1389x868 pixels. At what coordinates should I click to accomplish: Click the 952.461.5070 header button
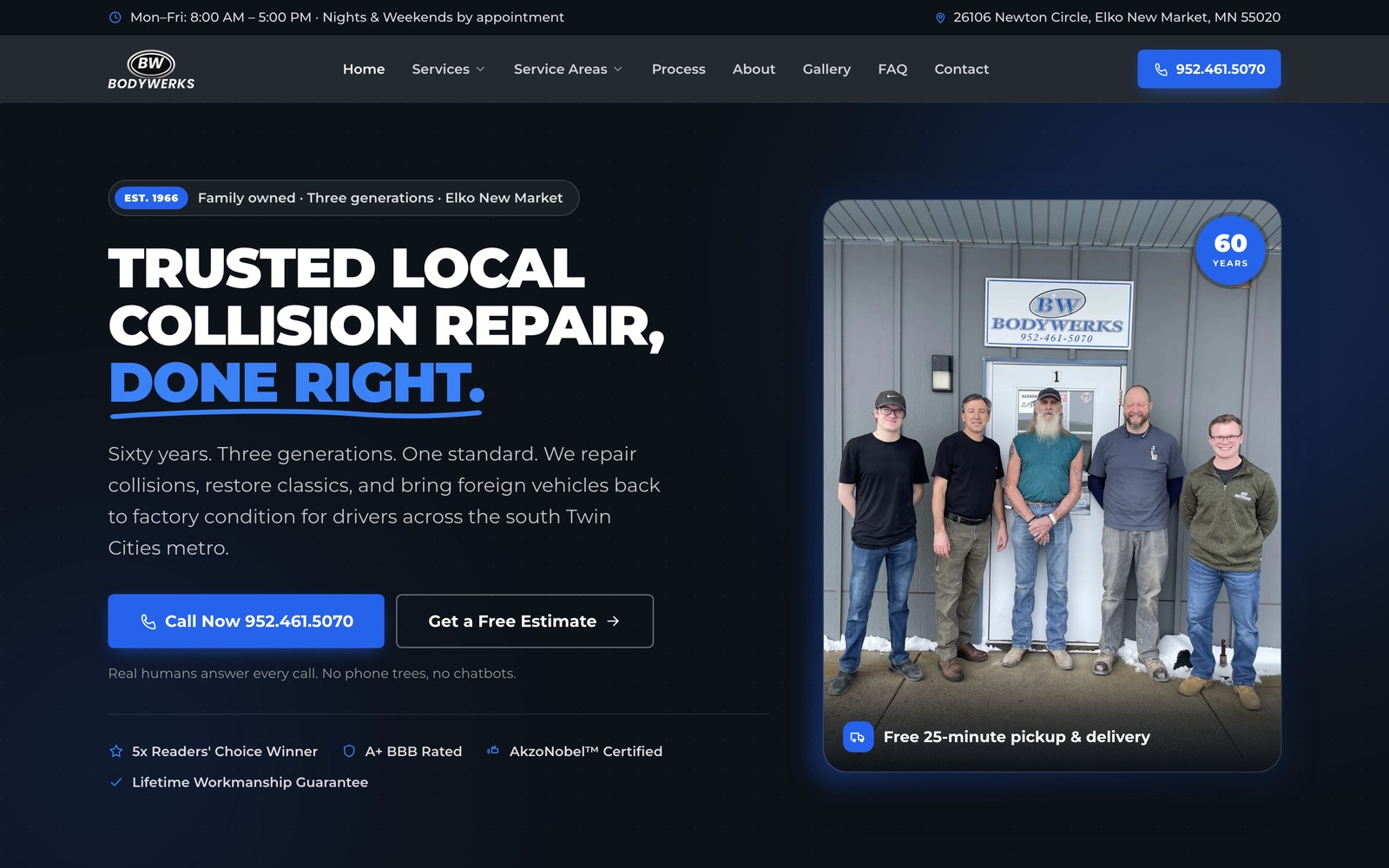click(1209, 69)
